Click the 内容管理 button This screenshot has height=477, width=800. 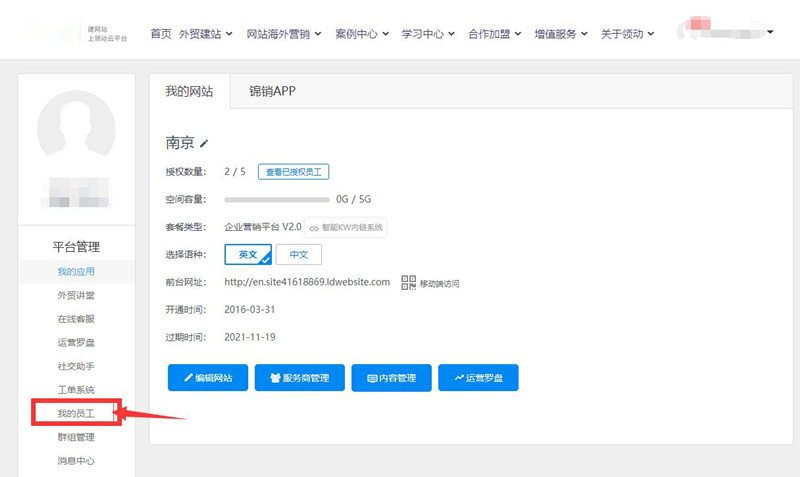click(392, 378)
